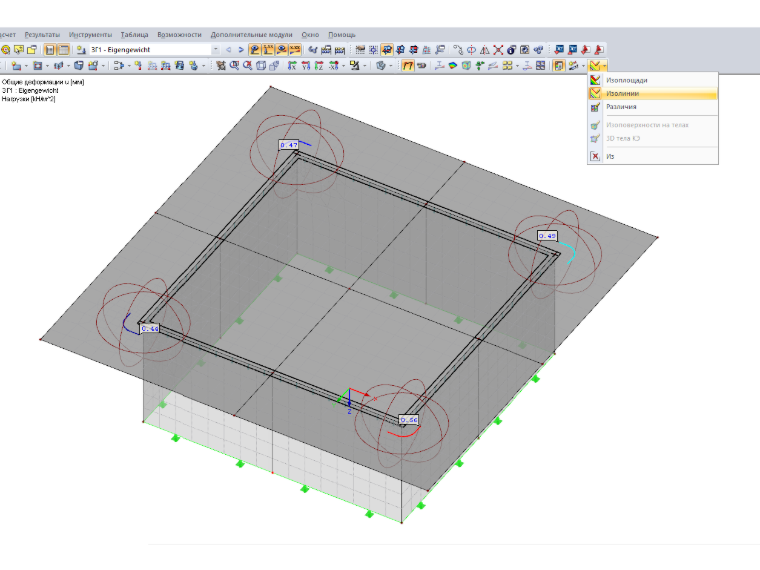Toggle the color panel display button
Viewport: 760px width, 570px height.
coord(559,65)
